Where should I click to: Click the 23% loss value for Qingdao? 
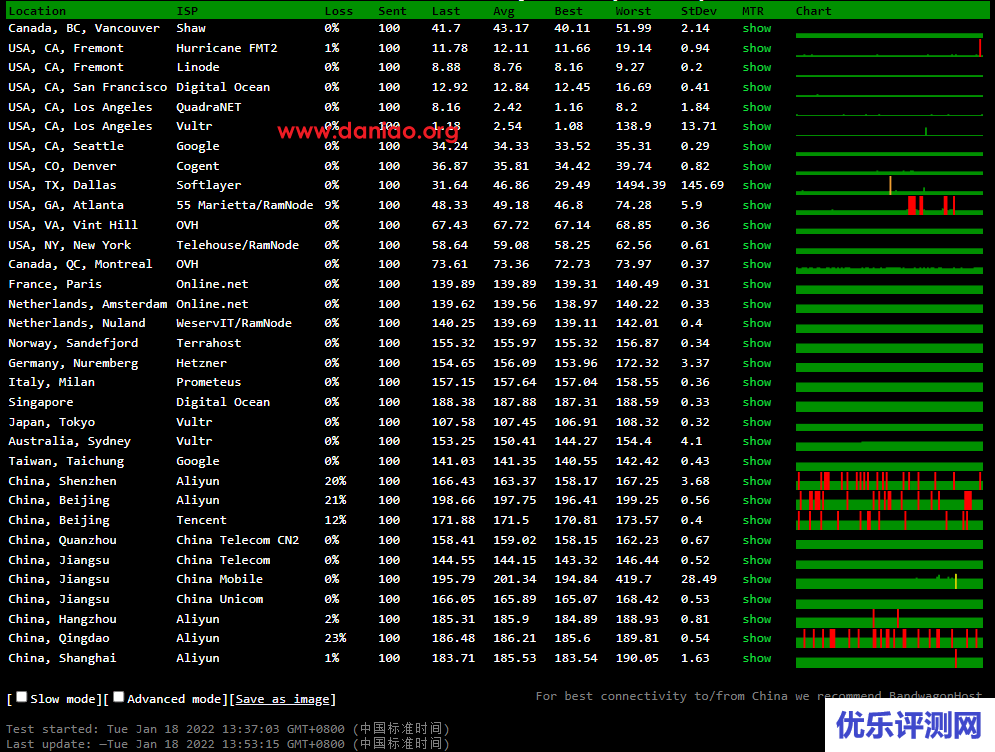pyautogui.click(x=335, y=638)
